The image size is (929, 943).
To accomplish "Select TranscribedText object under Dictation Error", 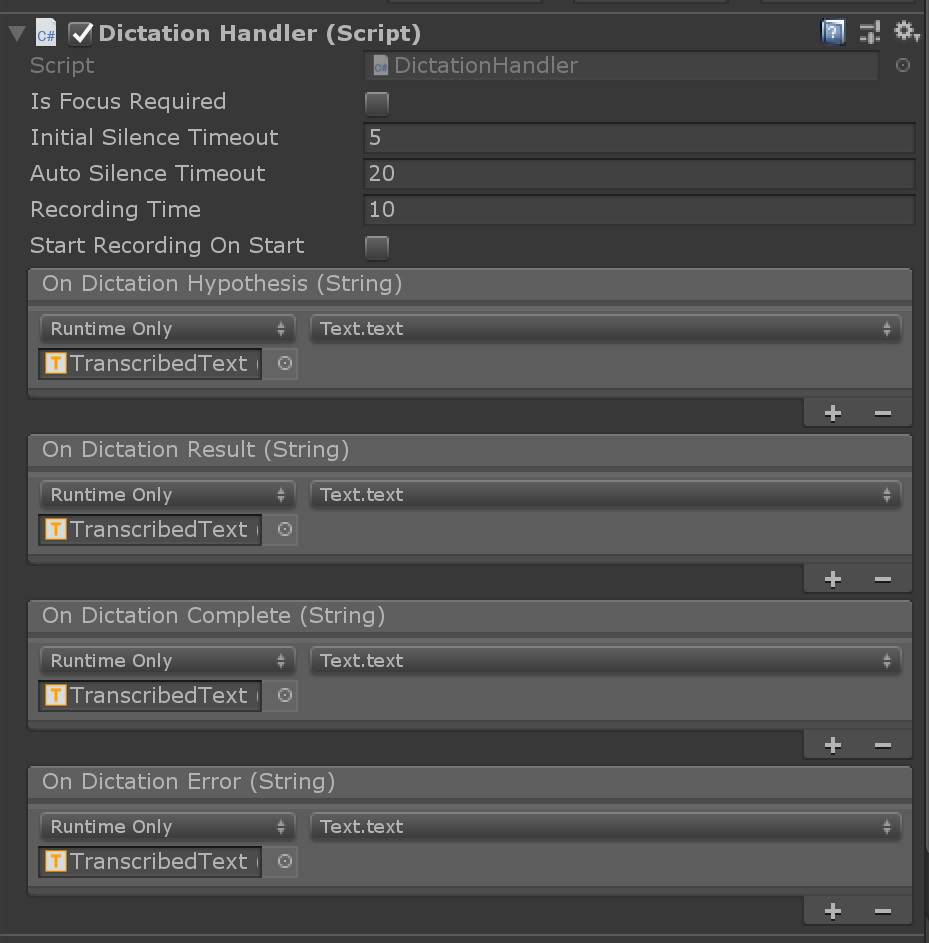I will pyautogui.click(x=150, y=862).
